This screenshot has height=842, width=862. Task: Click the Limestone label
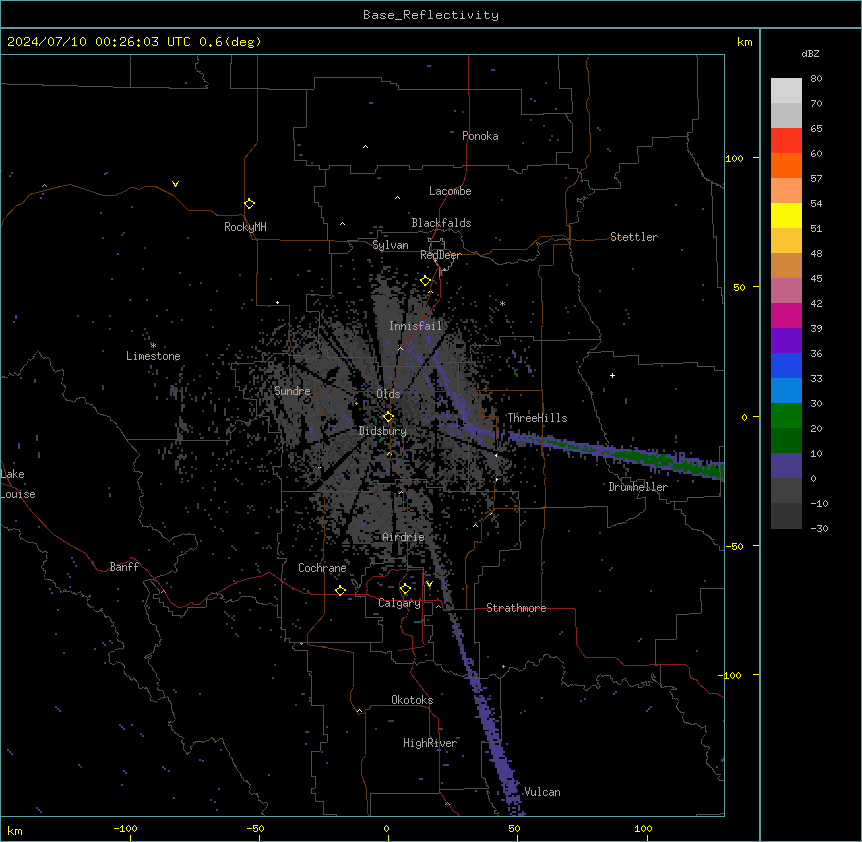(153, 356)
